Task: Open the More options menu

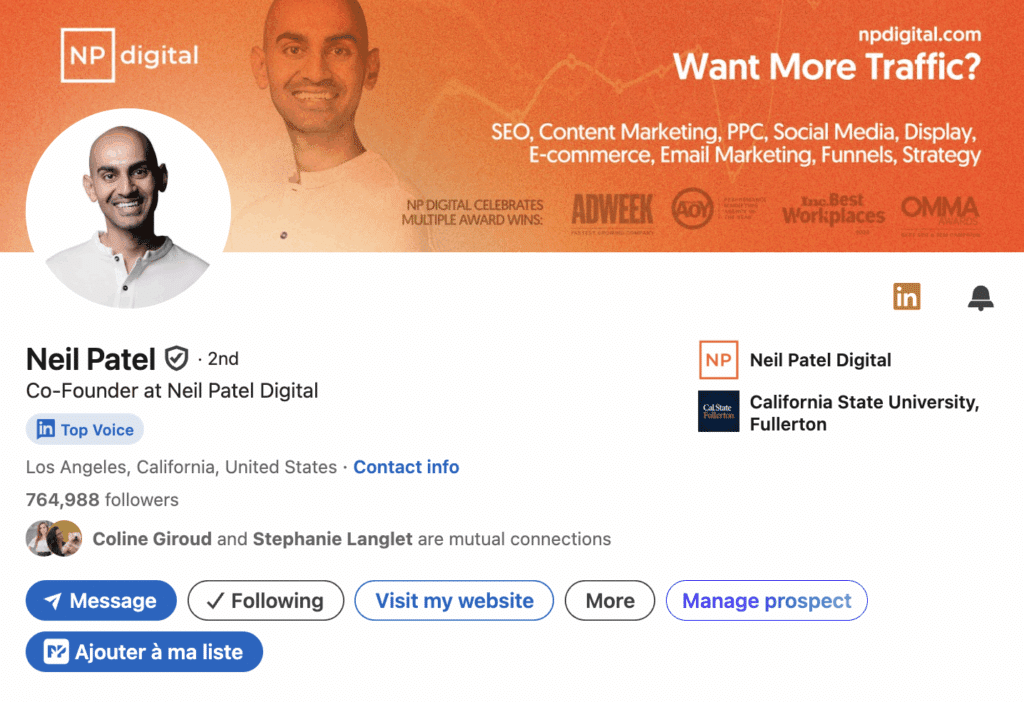Action: (609, 600)
